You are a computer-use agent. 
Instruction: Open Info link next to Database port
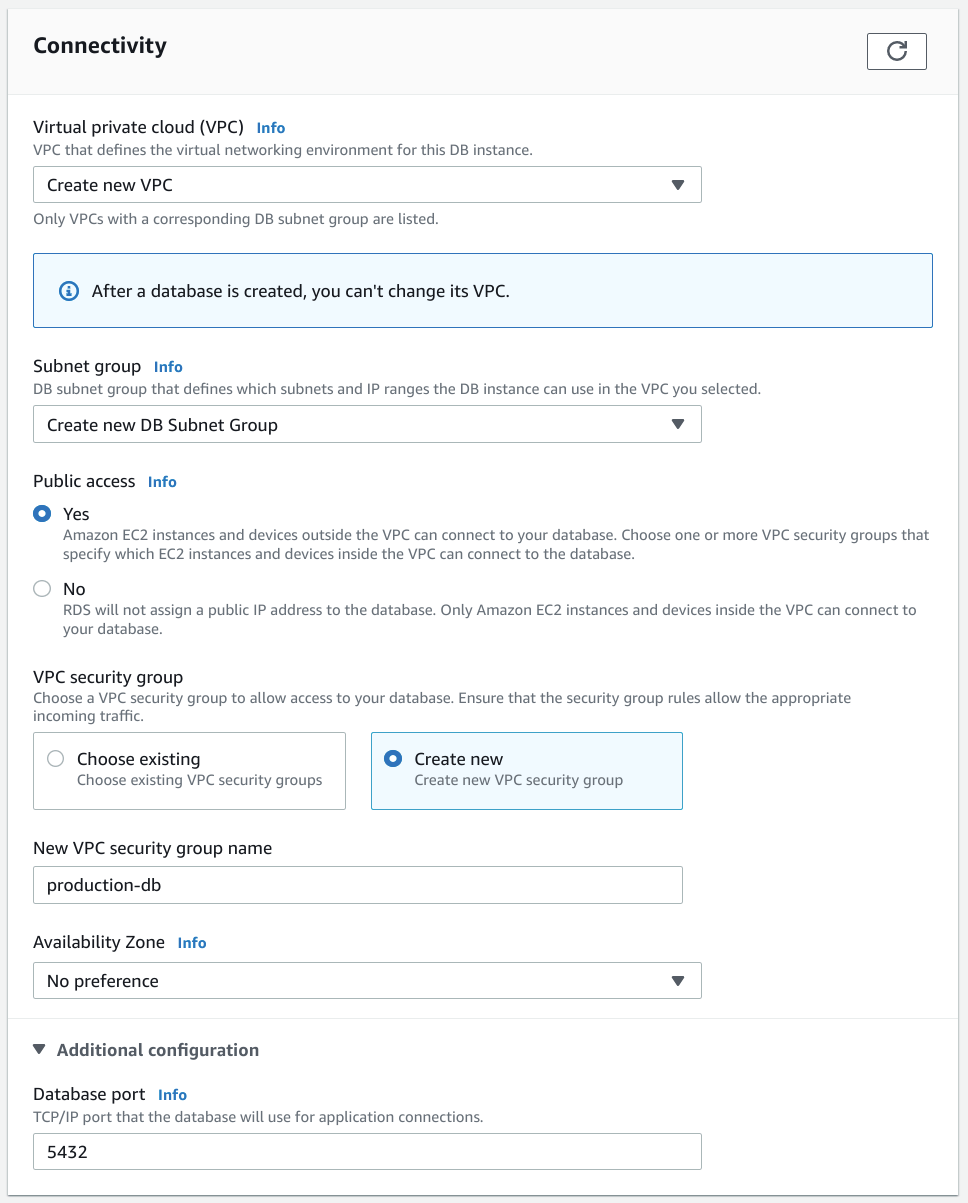pyautogui.click(x=172, y=1095)
